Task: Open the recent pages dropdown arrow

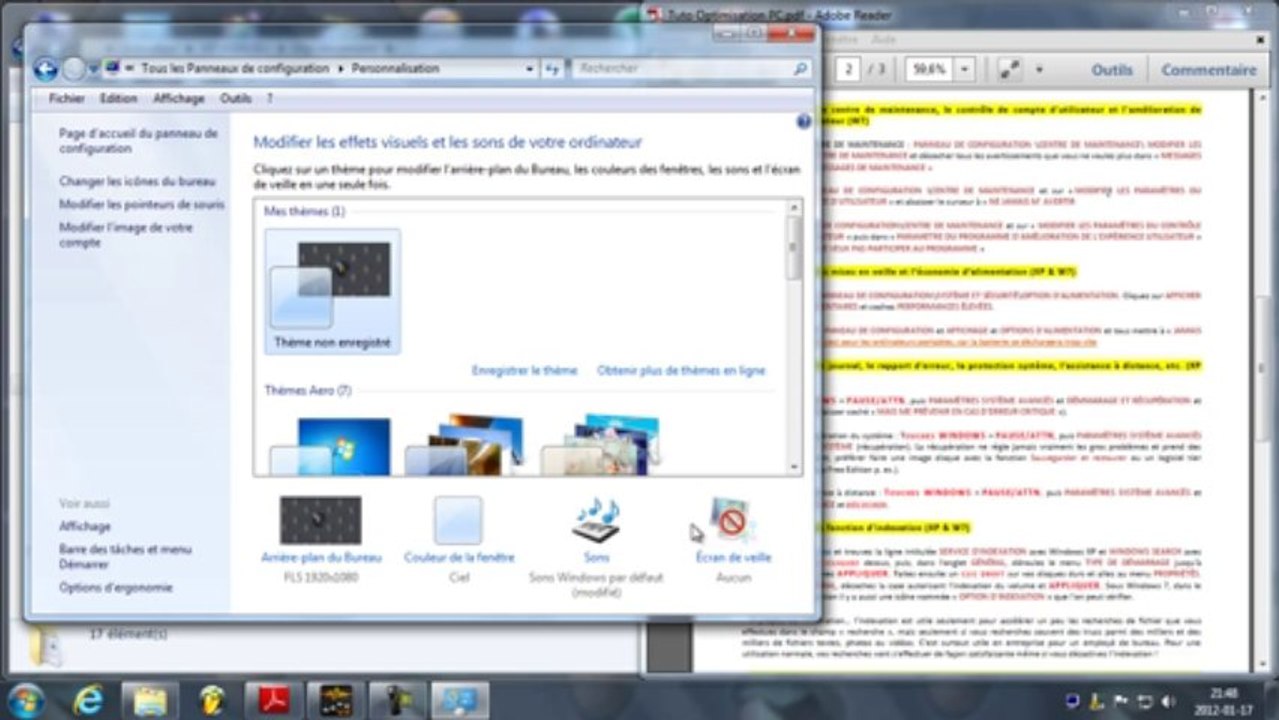Action: (x=93, y=69)
